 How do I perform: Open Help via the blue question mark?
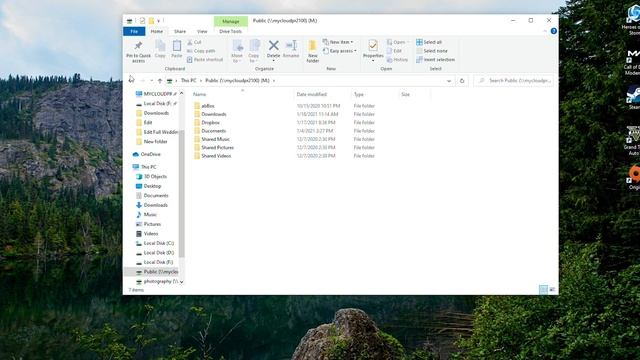(x=553, y=31)
